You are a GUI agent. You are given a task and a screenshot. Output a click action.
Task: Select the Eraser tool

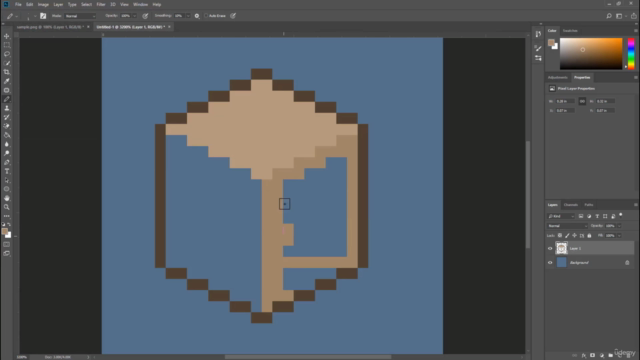[7, 126]
